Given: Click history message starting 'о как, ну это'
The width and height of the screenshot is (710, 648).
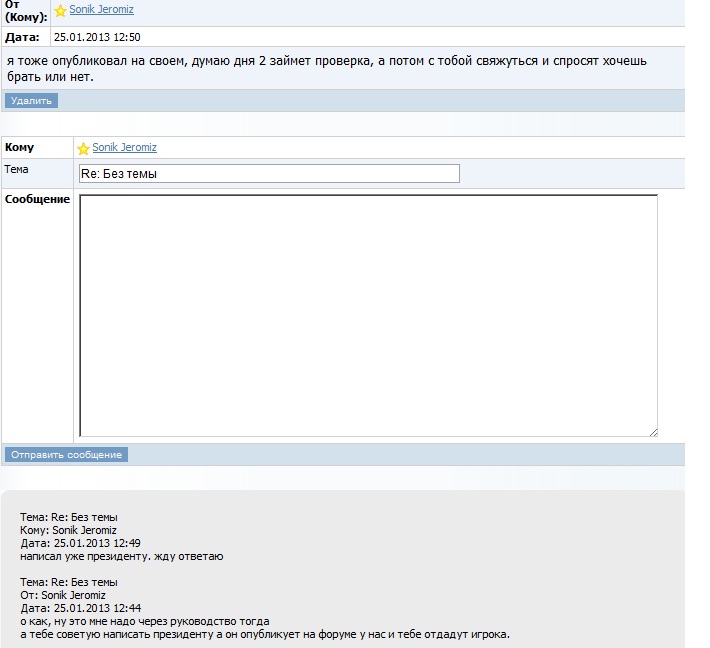Looking at the screenshot, I should pos(145,621).
